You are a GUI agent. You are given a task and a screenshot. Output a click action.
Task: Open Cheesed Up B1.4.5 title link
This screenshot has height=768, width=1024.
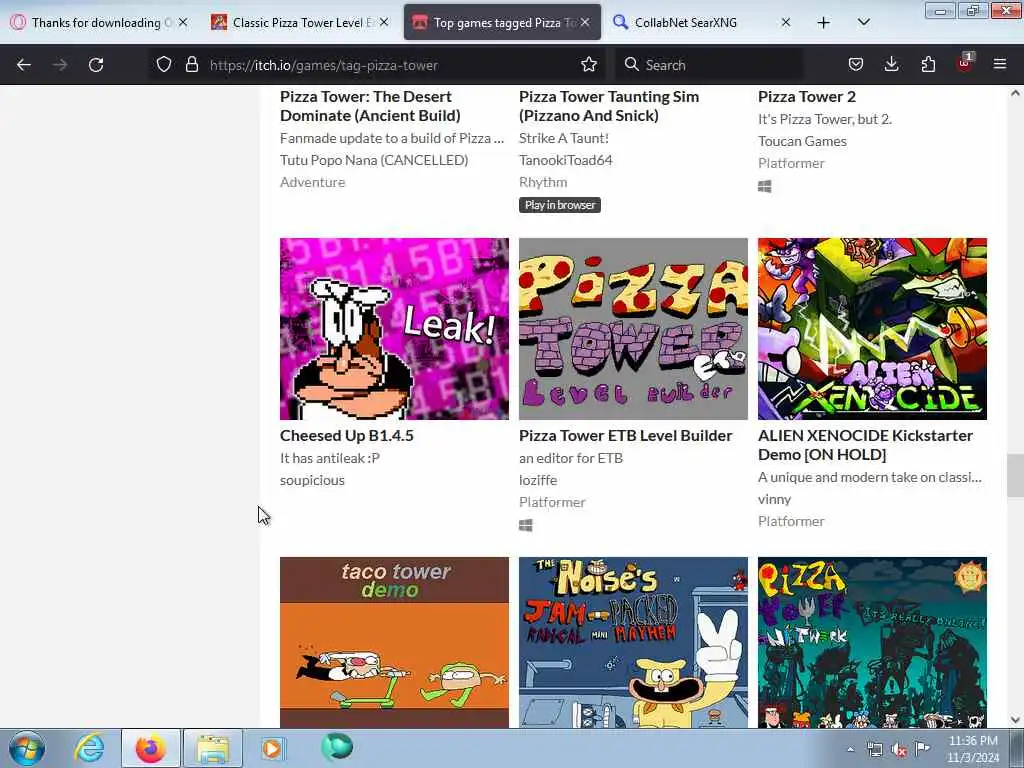pyautogui.click(x=347, y=436)
